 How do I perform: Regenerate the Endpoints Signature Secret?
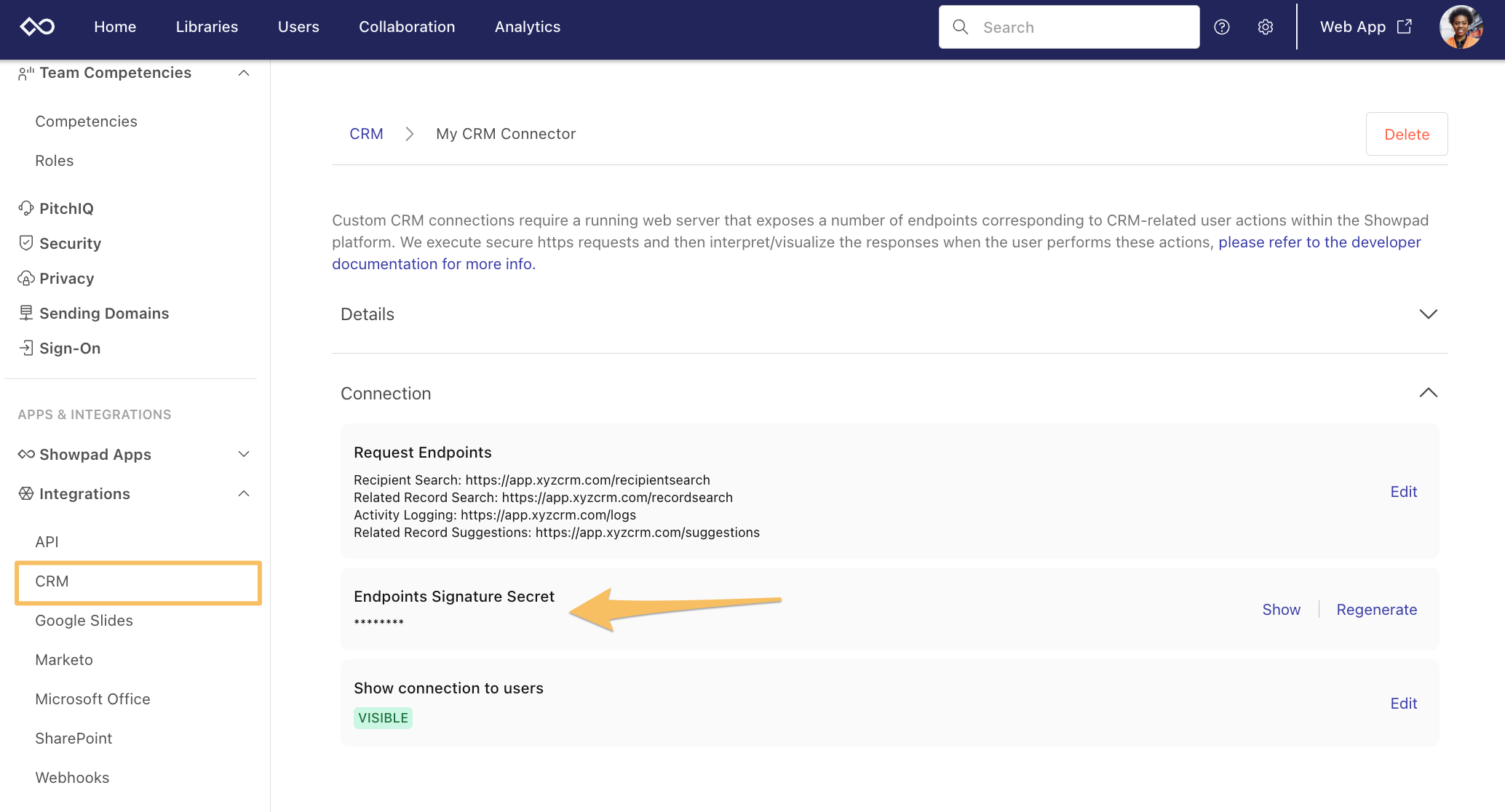click(1377, 609)
